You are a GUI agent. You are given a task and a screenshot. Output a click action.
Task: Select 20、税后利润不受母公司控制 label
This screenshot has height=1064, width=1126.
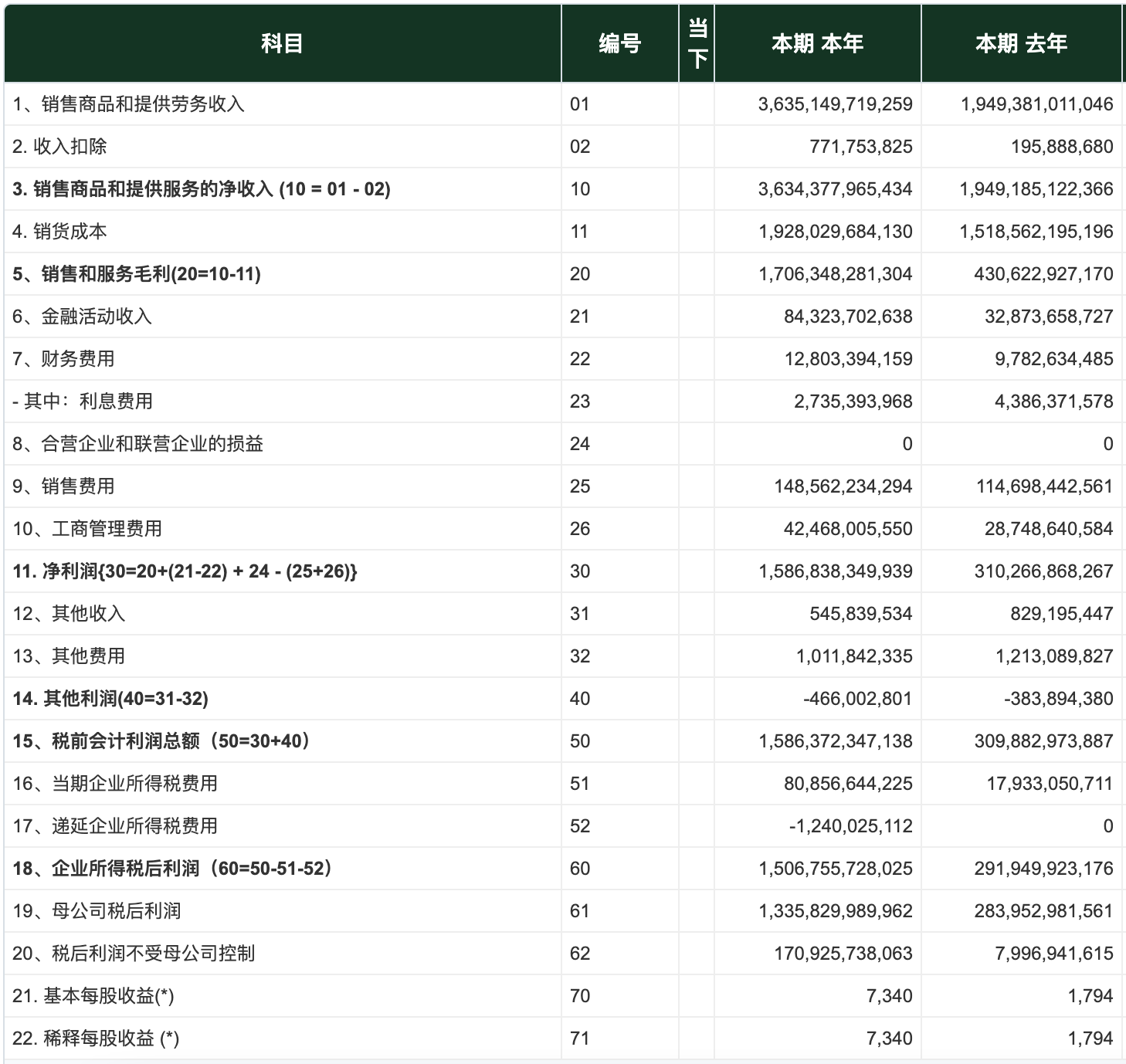[x=134, y=954]
